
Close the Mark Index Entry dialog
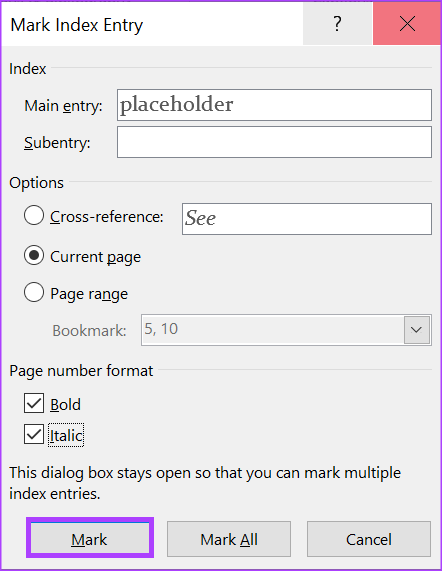pyautogui.click(x=407, y=24)
